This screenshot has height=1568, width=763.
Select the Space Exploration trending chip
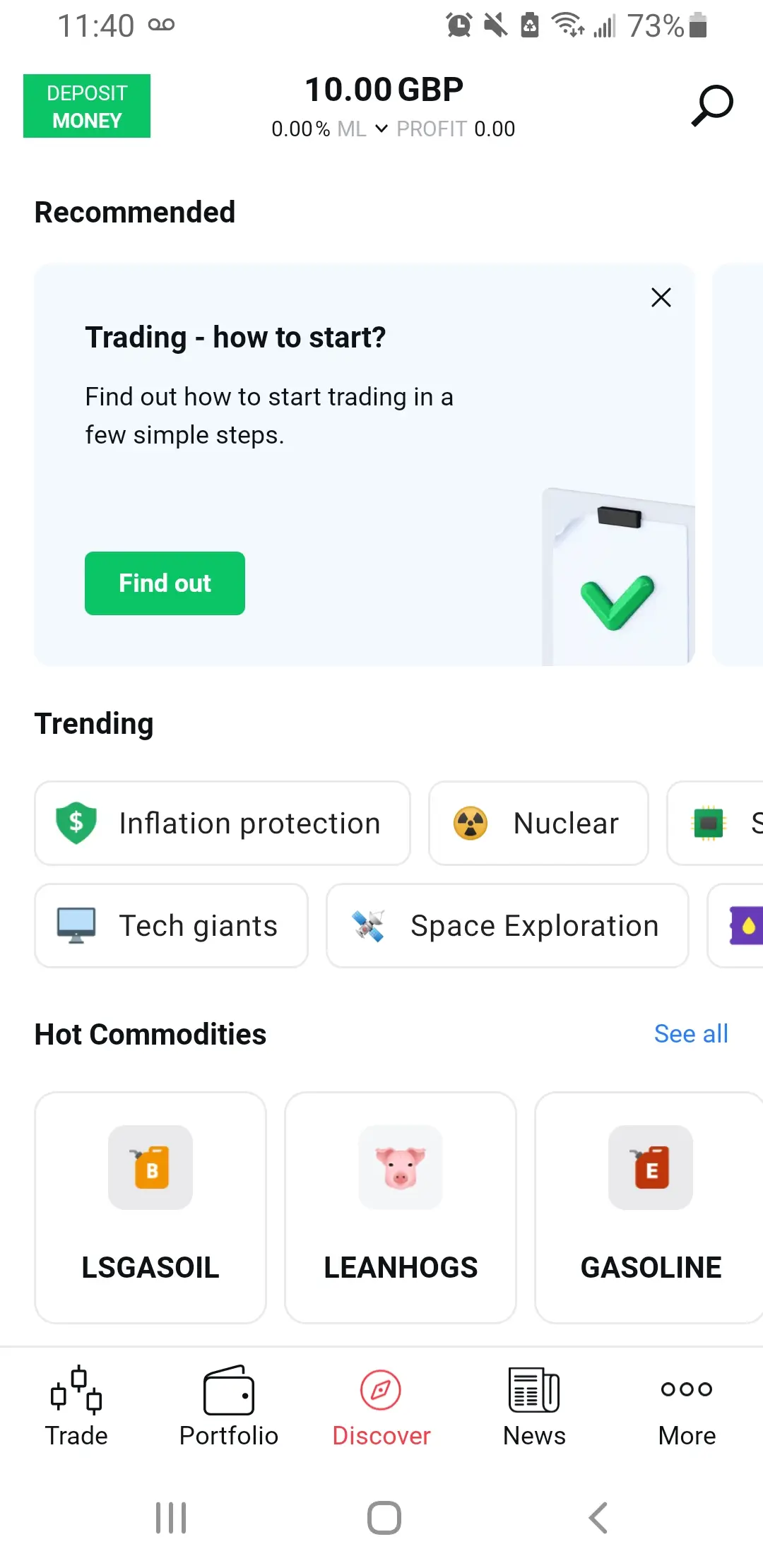point(507,925)
